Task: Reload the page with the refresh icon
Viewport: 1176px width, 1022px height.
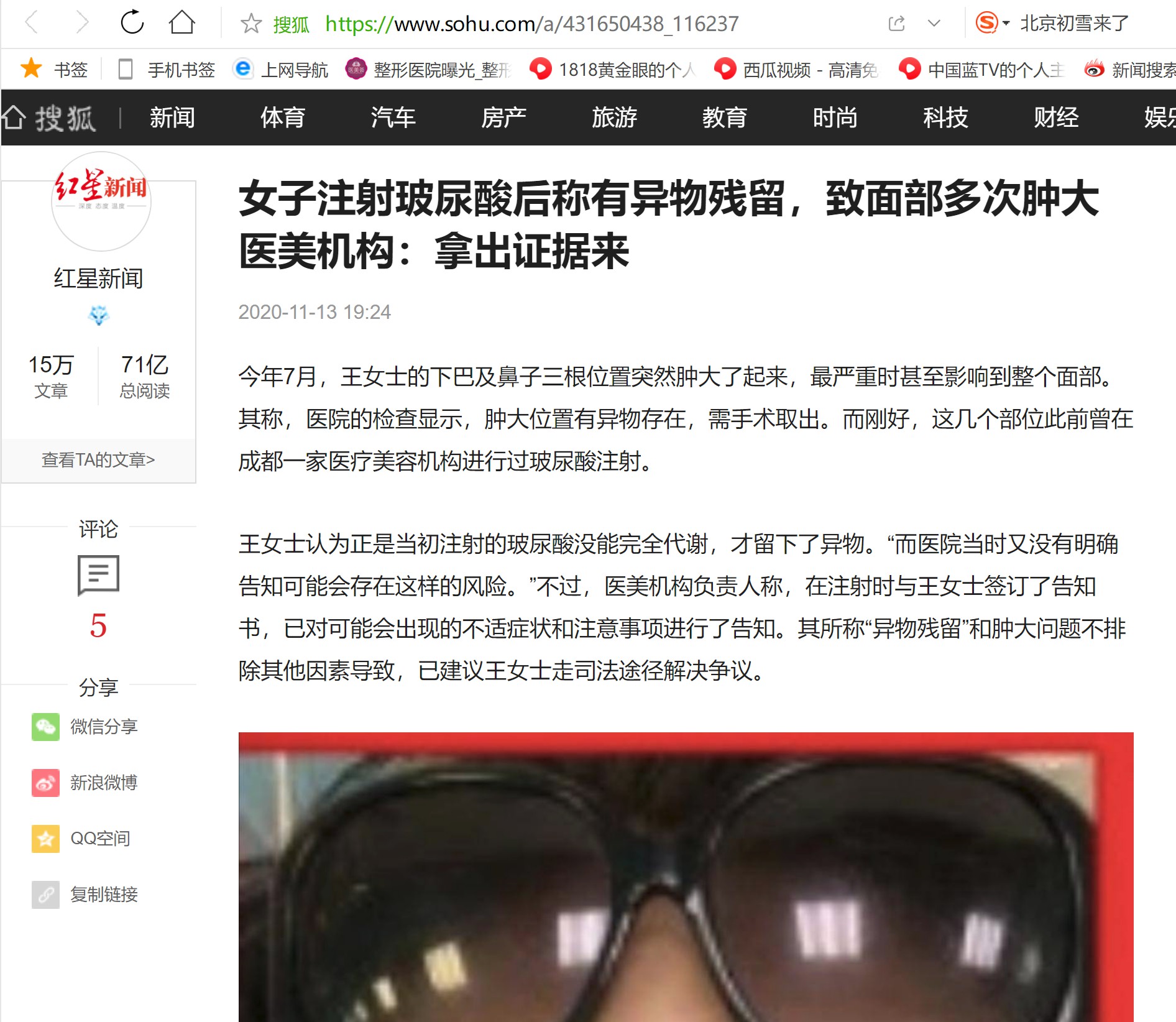Action: pos(132,23)
